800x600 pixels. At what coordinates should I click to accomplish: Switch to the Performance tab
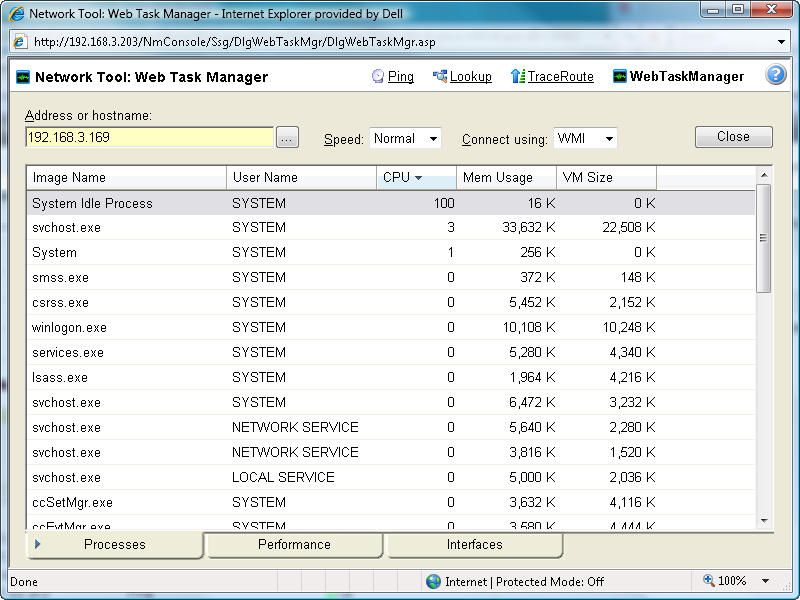click(x=294, y=545)
